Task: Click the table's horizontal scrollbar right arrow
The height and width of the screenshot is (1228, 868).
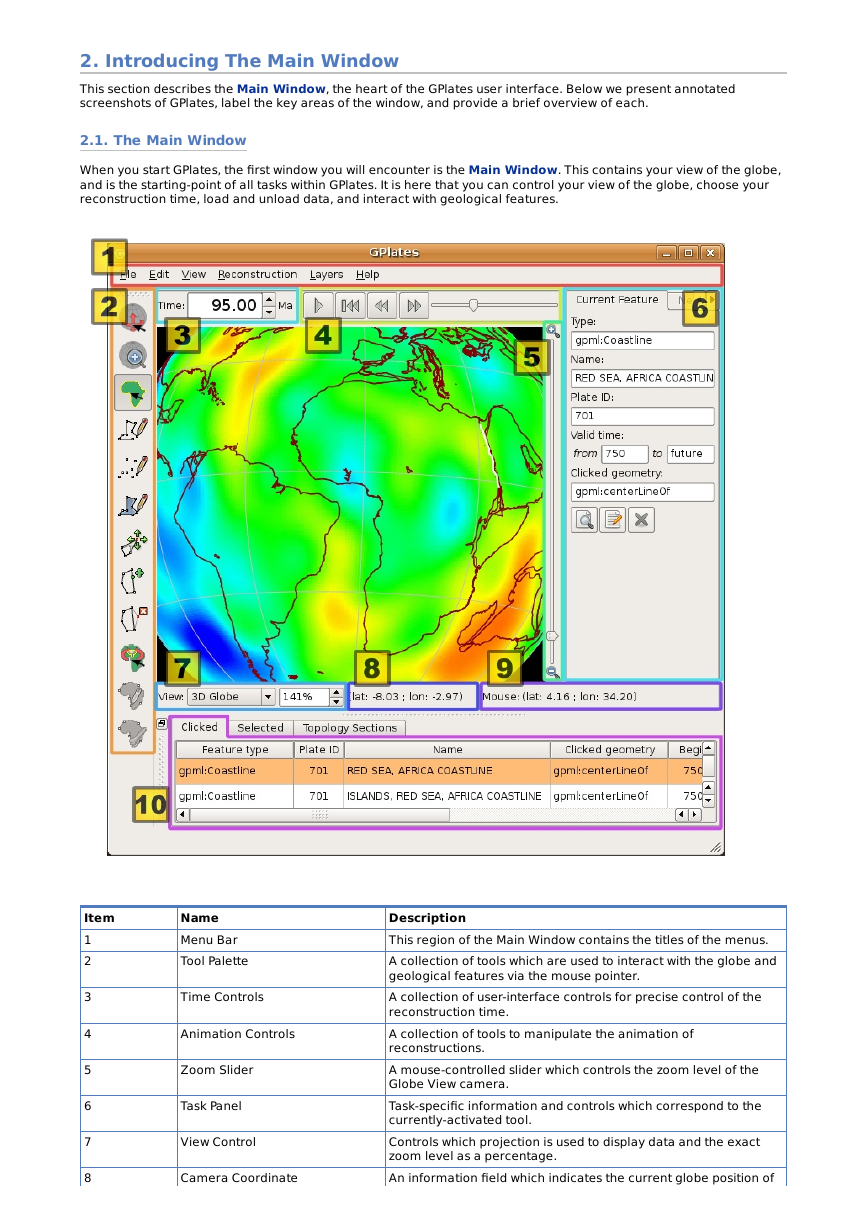Action: [x=694, y=815]
